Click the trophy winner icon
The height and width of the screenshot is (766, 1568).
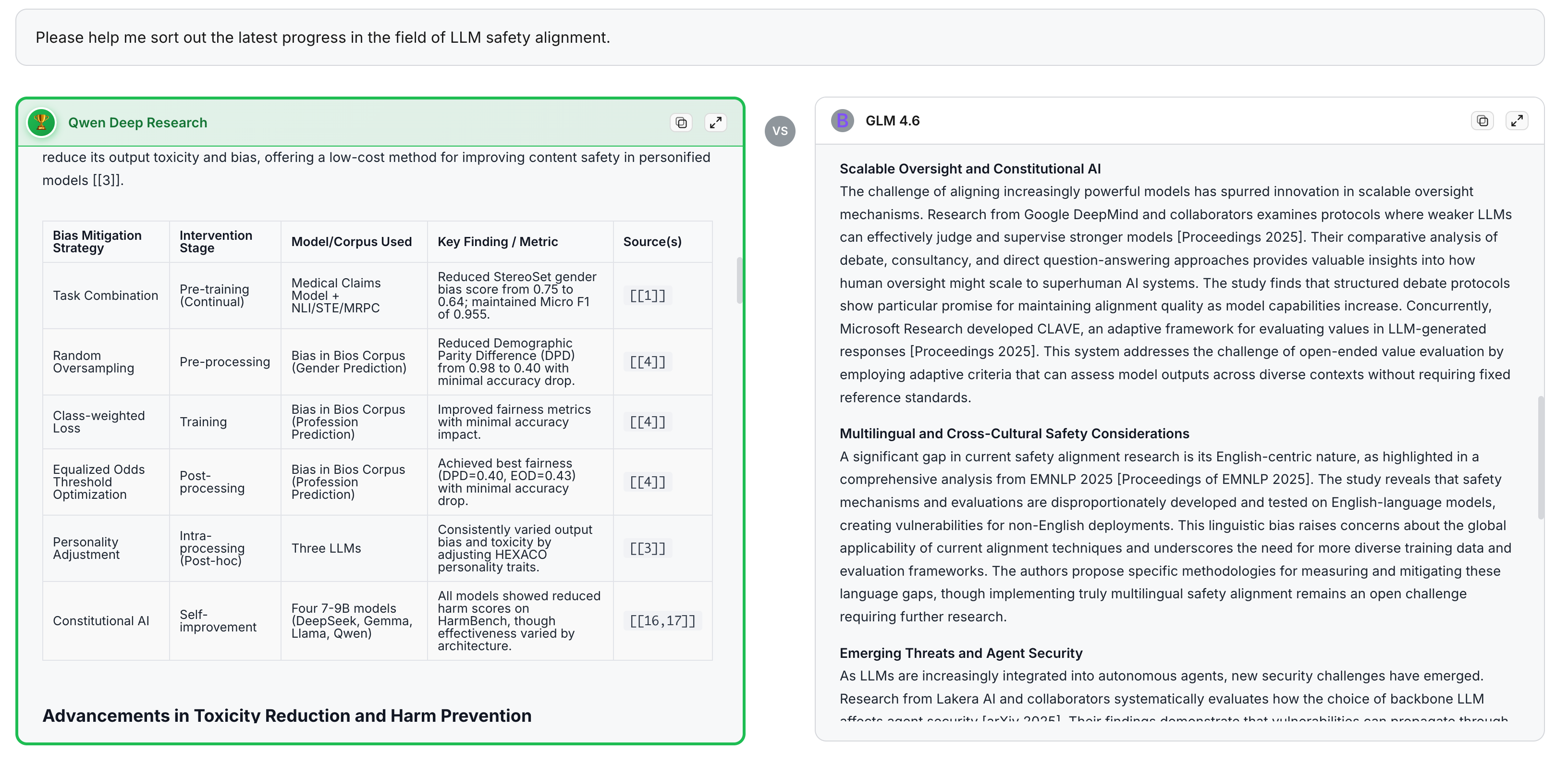pos(41,123)
